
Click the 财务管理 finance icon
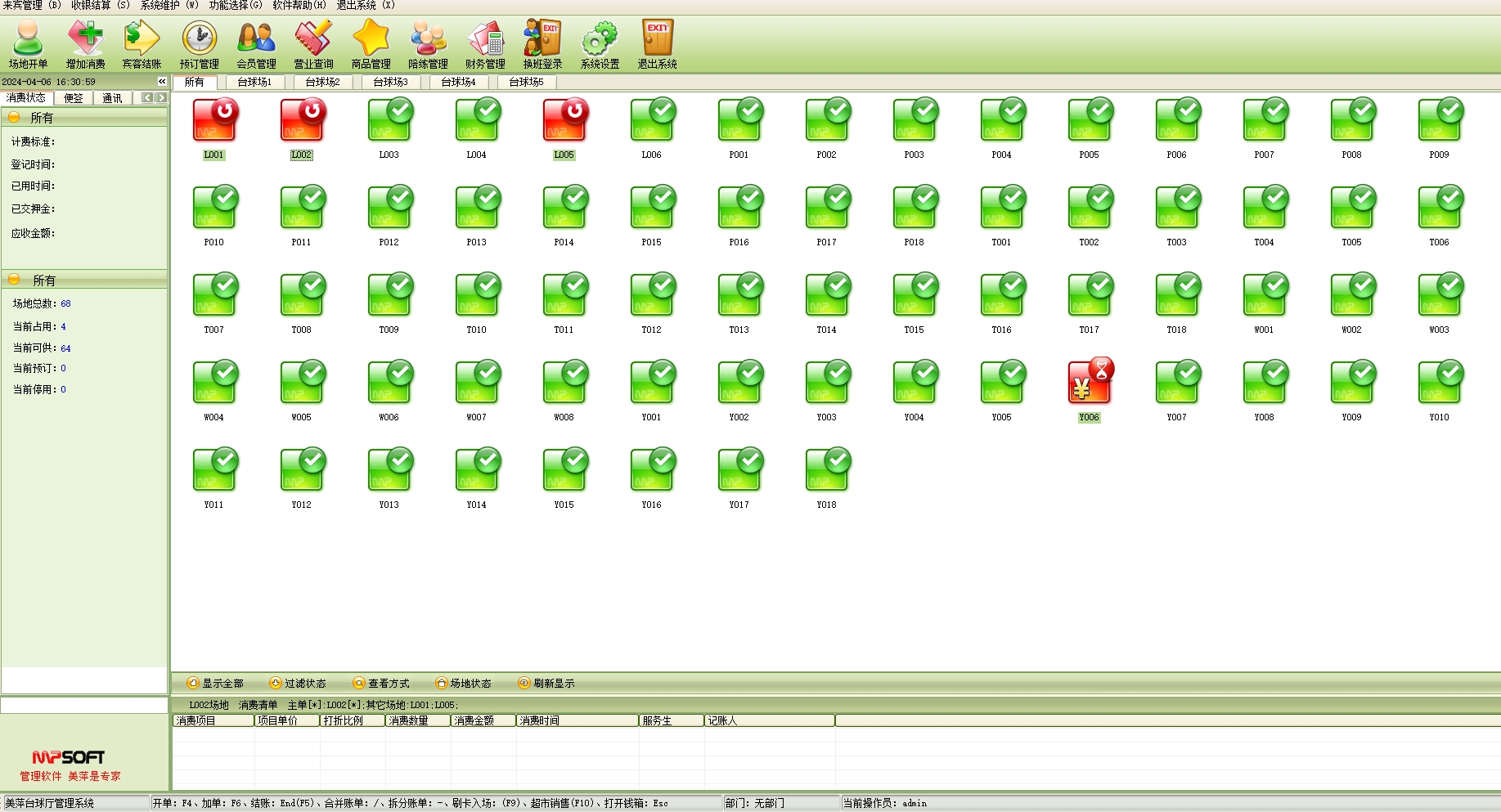485,44
